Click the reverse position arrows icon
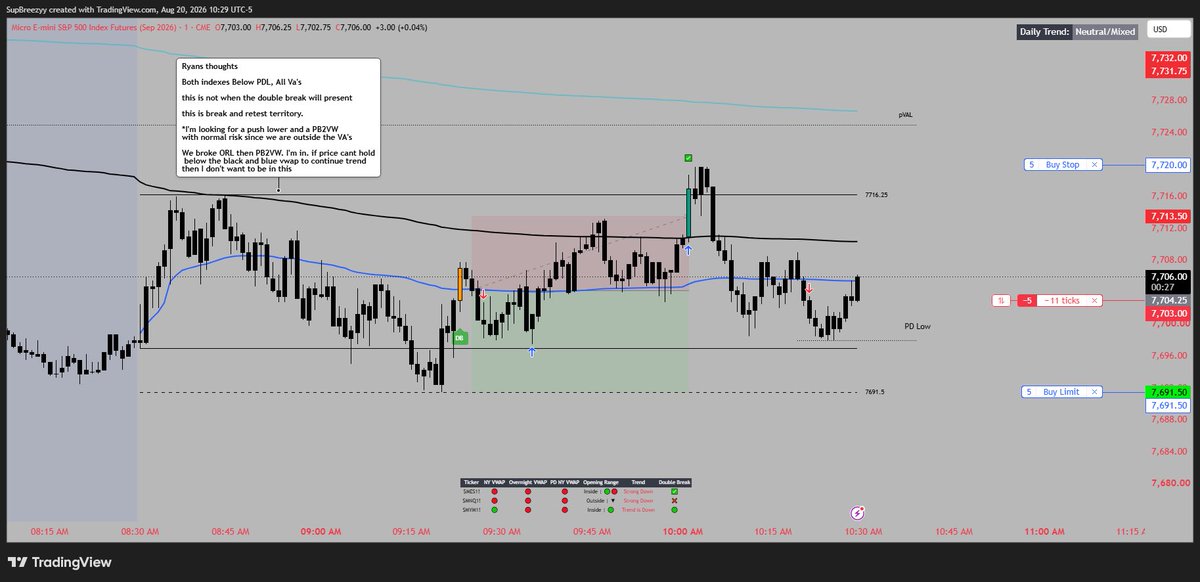This screenshot has width=1200, height=582. (x=1001, y=300)
